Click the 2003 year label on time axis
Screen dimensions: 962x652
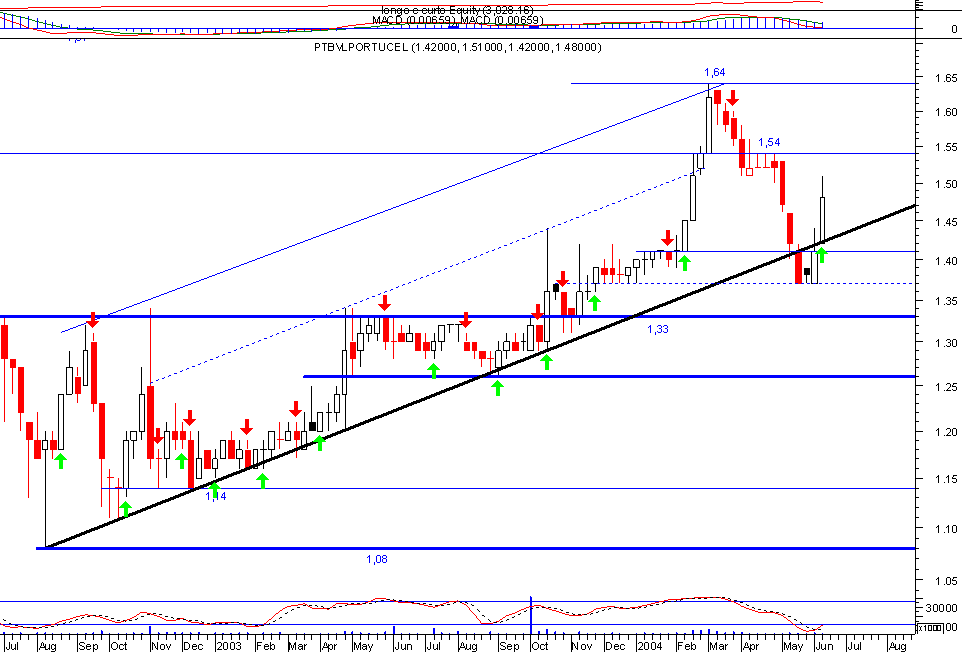(x=229, y=646)
